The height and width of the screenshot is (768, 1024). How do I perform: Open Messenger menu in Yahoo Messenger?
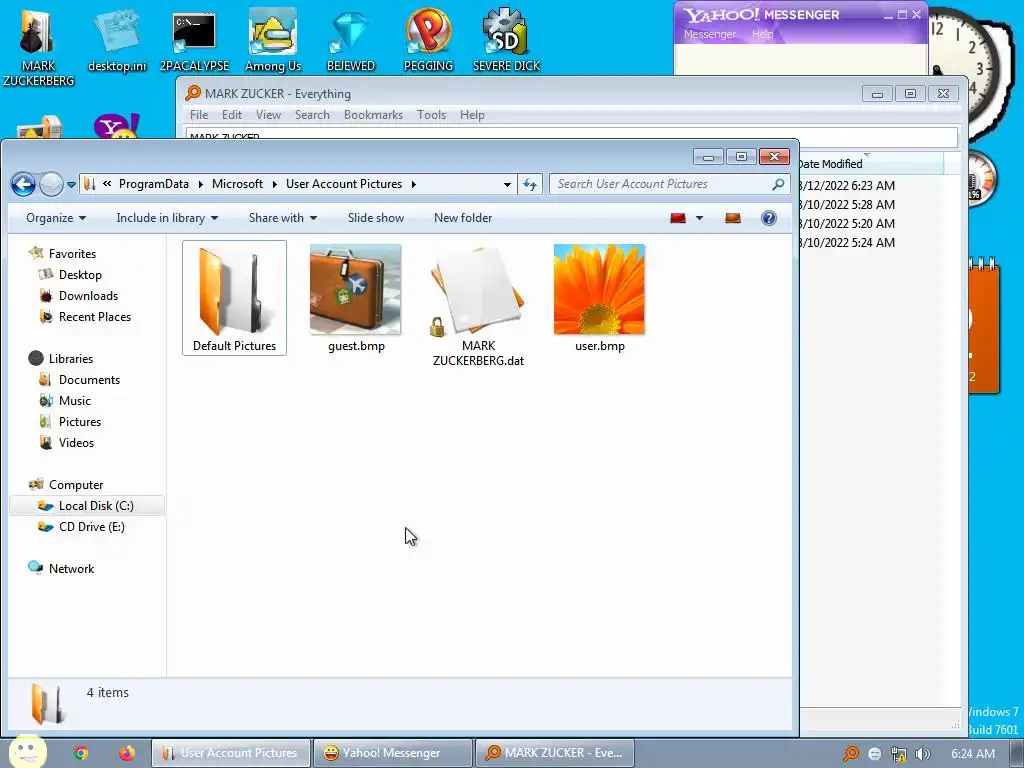tap(709, 34)
